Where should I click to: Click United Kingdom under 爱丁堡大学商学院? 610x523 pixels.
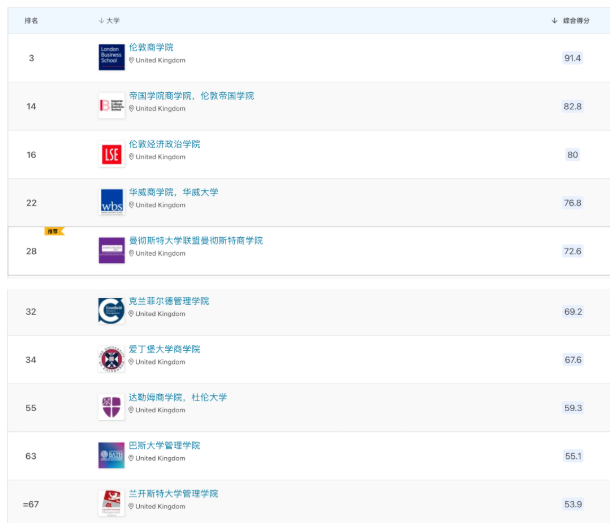coord(160,362)
